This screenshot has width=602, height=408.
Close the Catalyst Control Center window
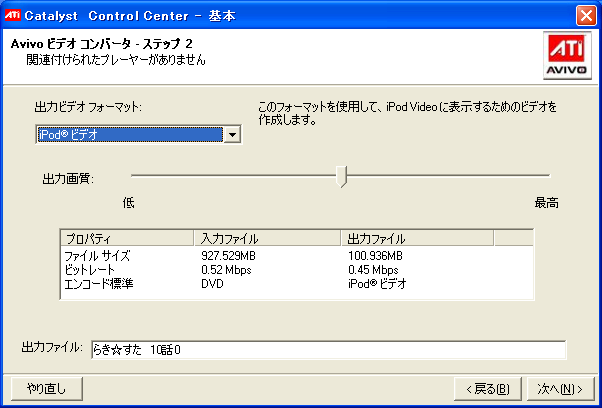(x=586, y=16)
